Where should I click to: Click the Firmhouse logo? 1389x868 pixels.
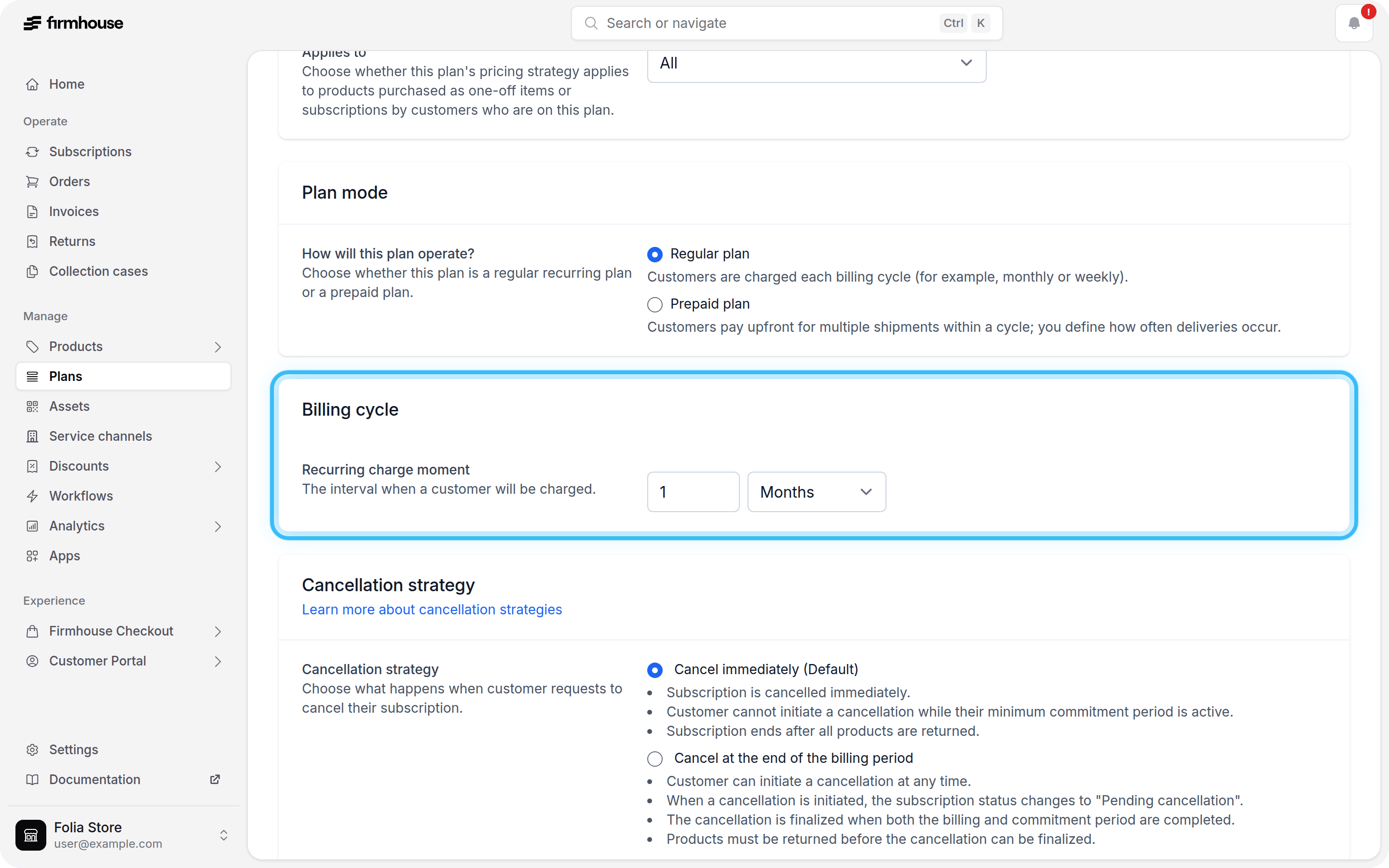click(73, 23)
